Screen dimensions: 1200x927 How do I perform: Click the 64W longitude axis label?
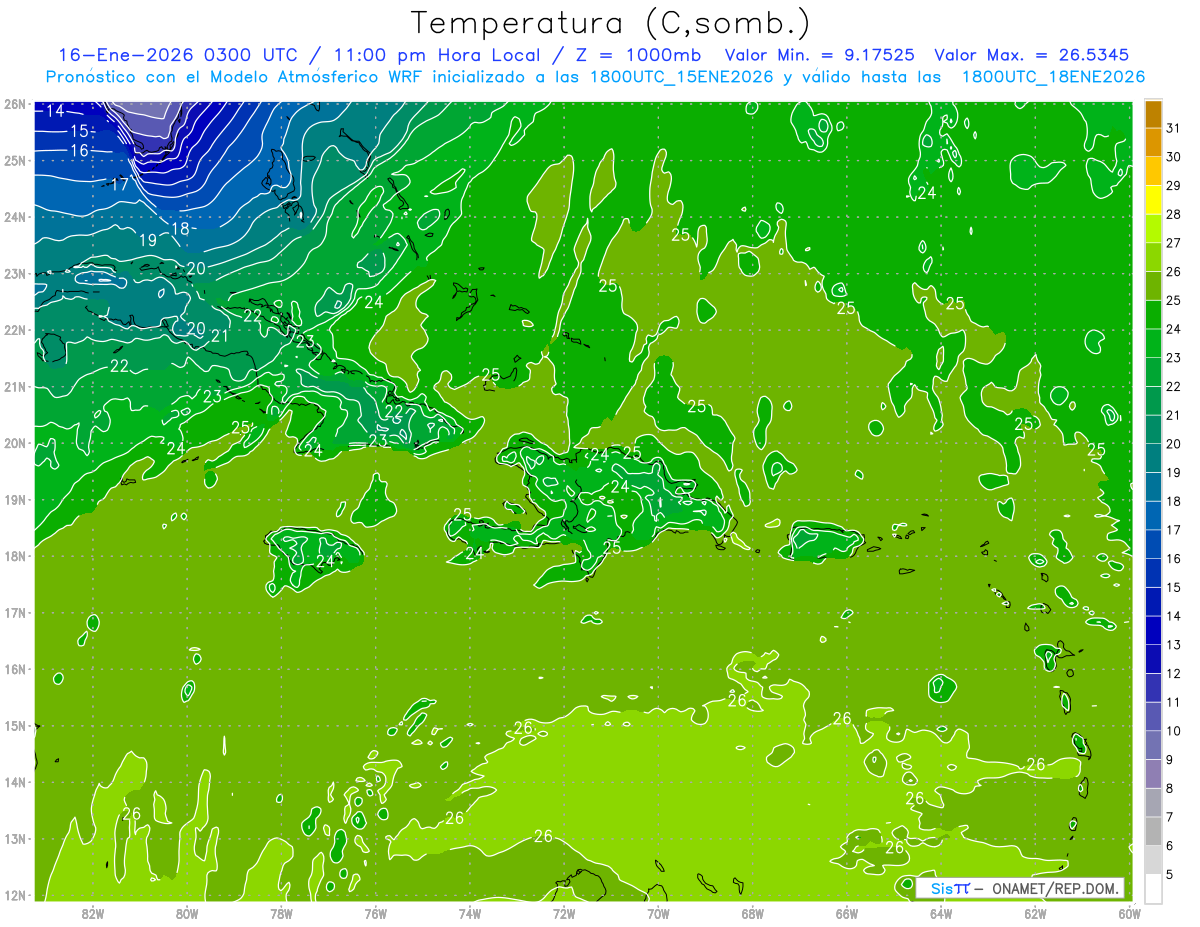point(941,914)
